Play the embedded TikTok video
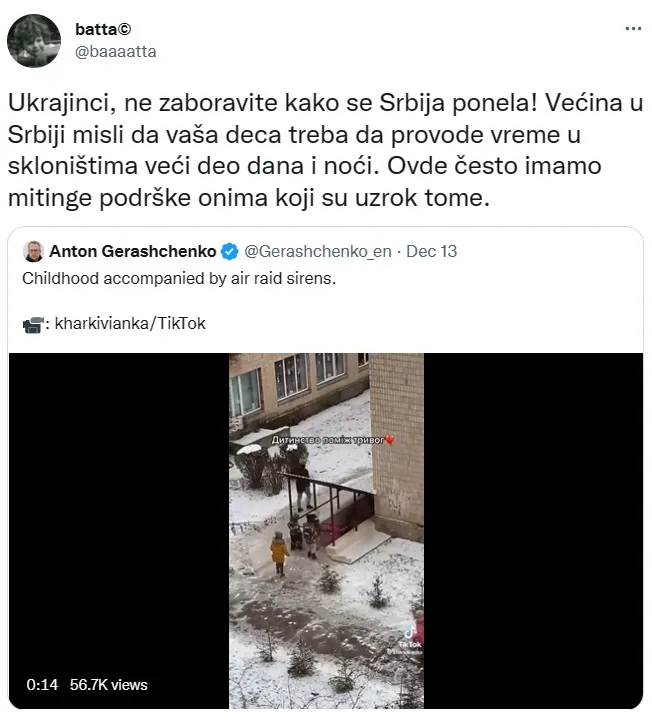This screenshot has height=712, width=652. 326,530
